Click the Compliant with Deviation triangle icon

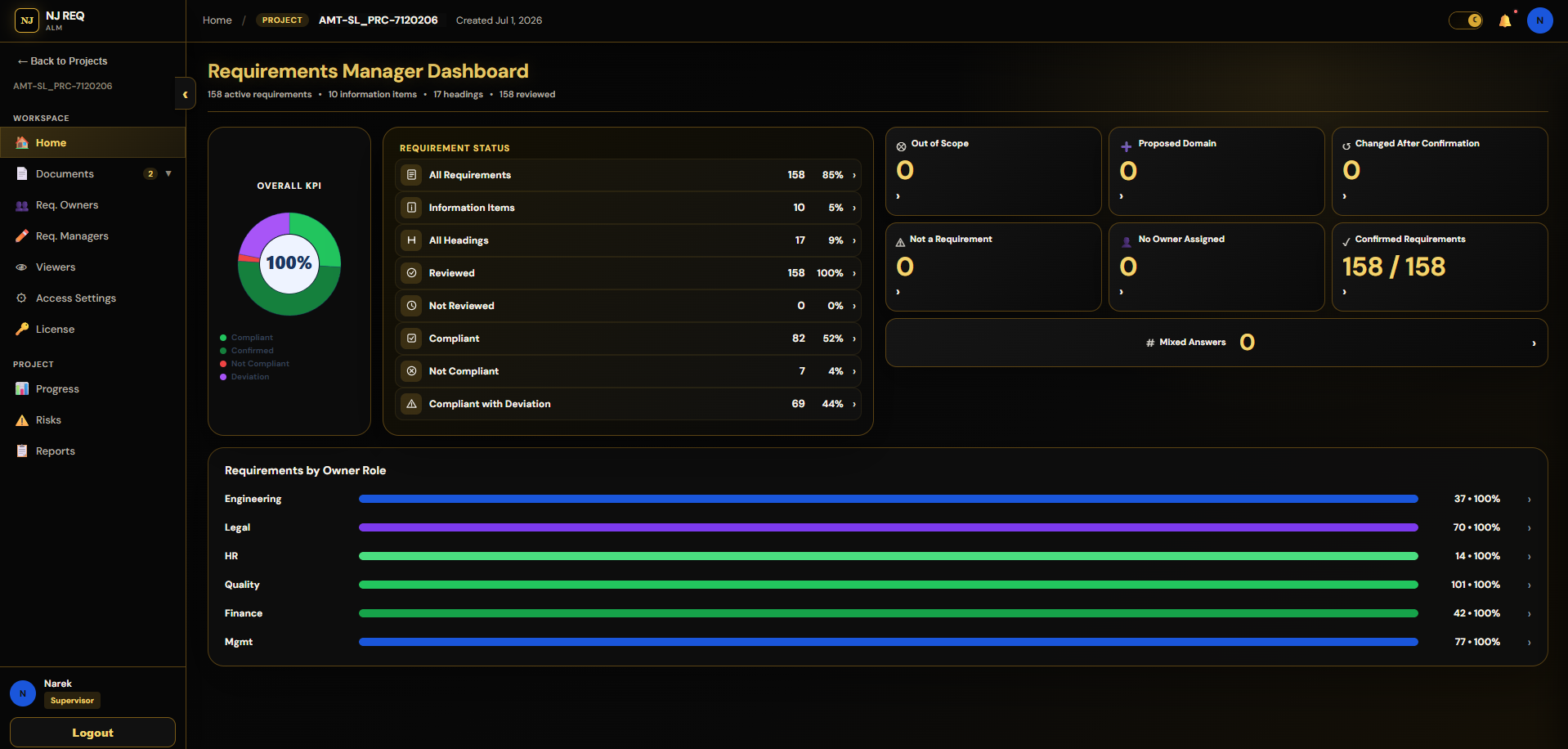click(x=412, y=404)
